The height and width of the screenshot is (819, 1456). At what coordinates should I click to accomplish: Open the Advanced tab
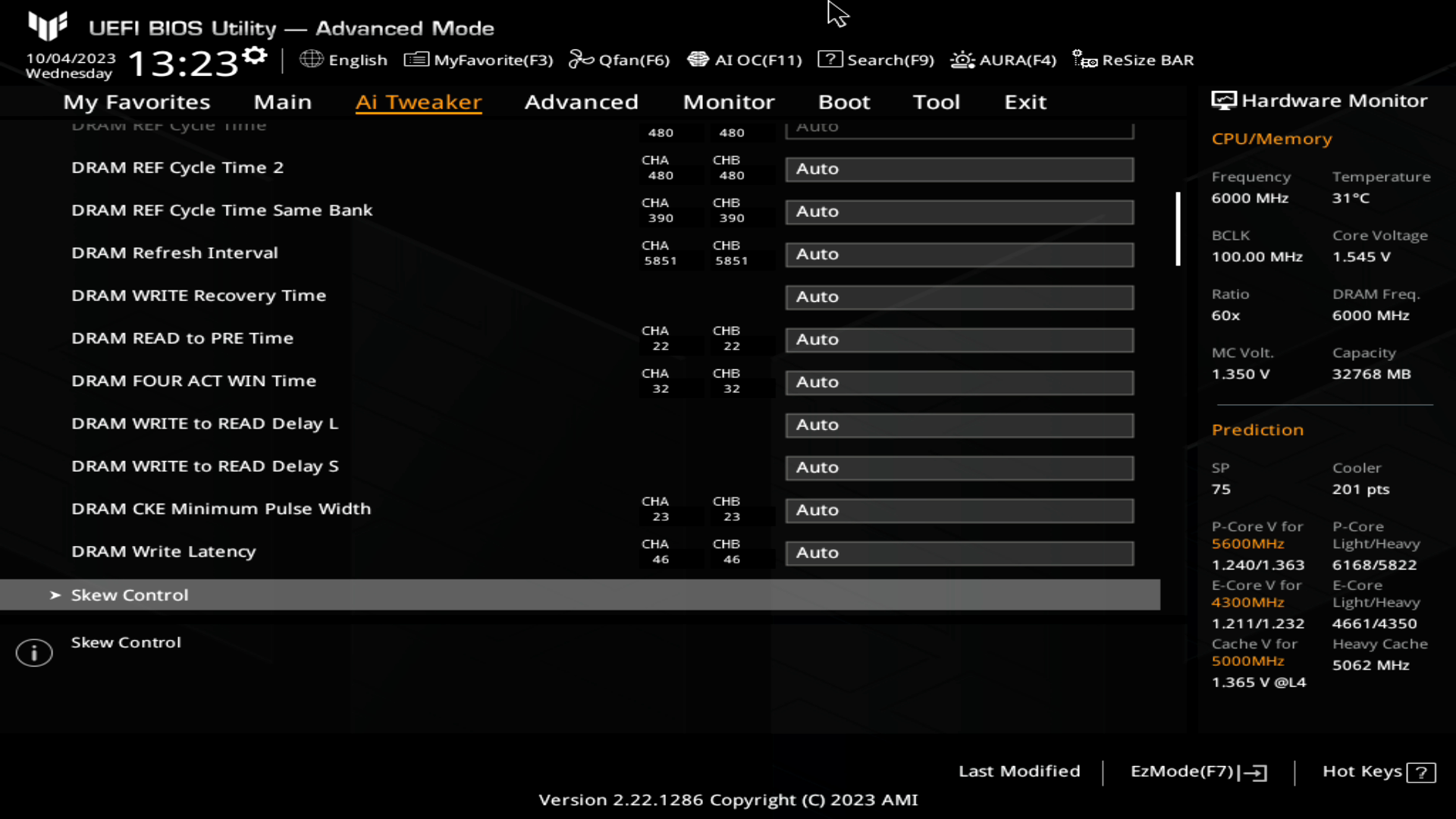582,102
